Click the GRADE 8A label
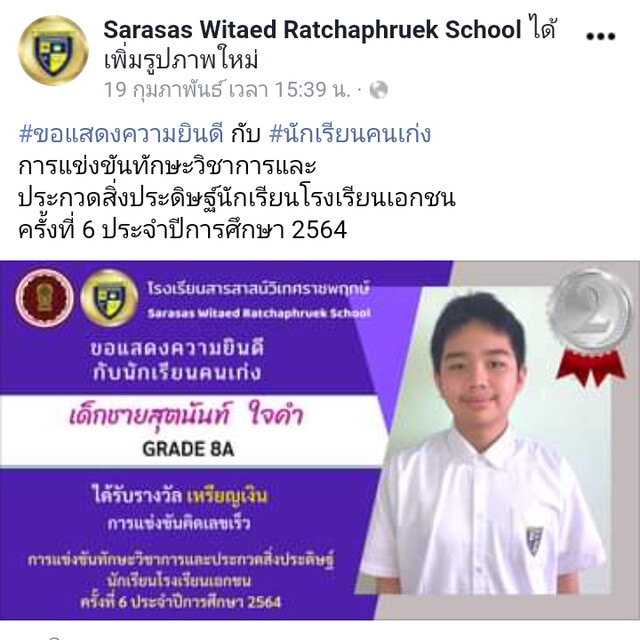The image size is (640, 640). 188,449
